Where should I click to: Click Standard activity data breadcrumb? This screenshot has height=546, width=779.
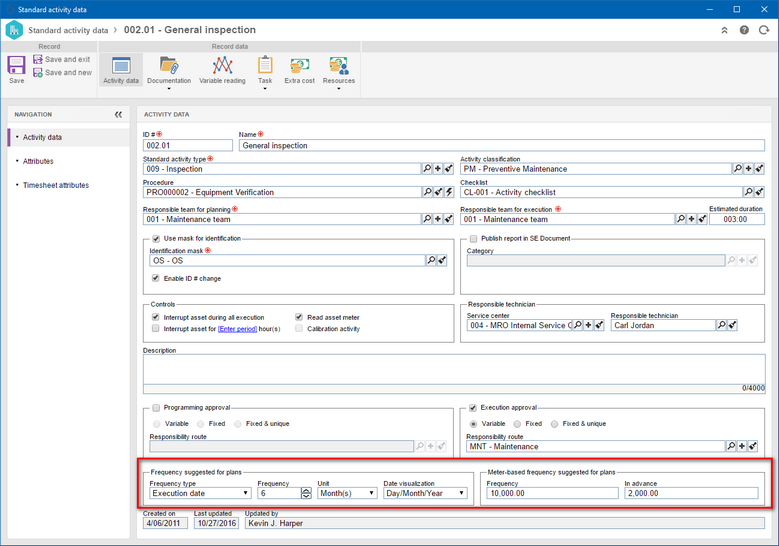[68, 30]
